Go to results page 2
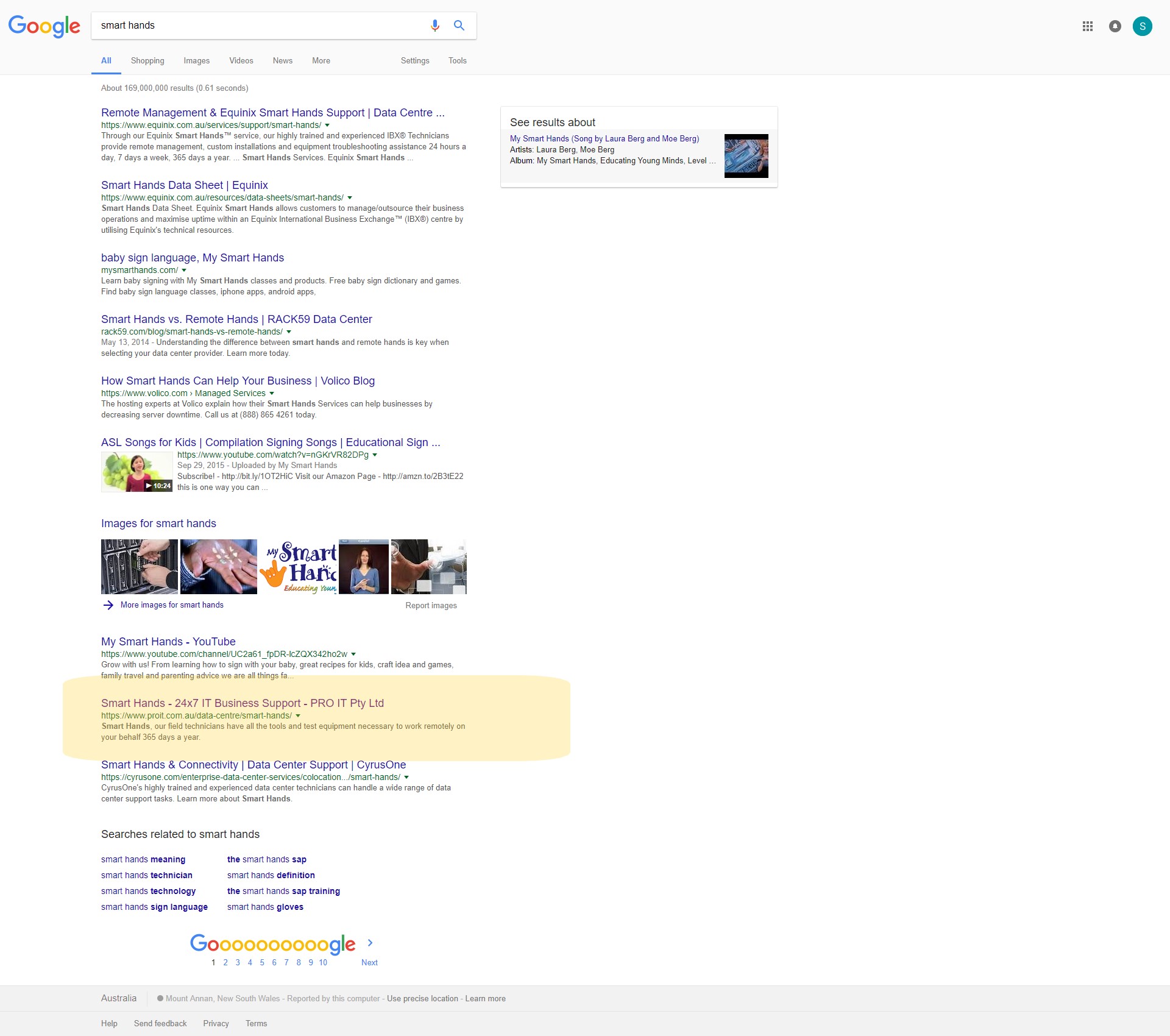The height and width of the screenshot is (1036, 1170). (x=225, y=963)
